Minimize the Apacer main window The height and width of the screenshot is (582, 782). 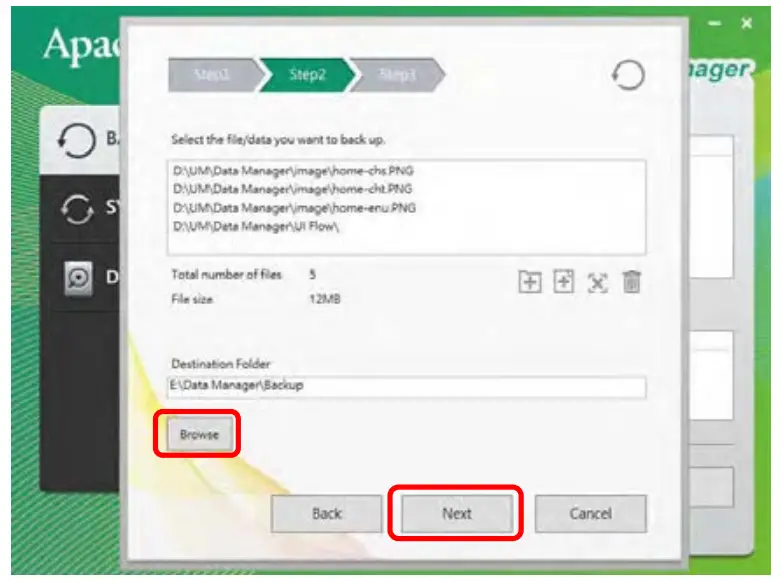(x=715, y=23)
